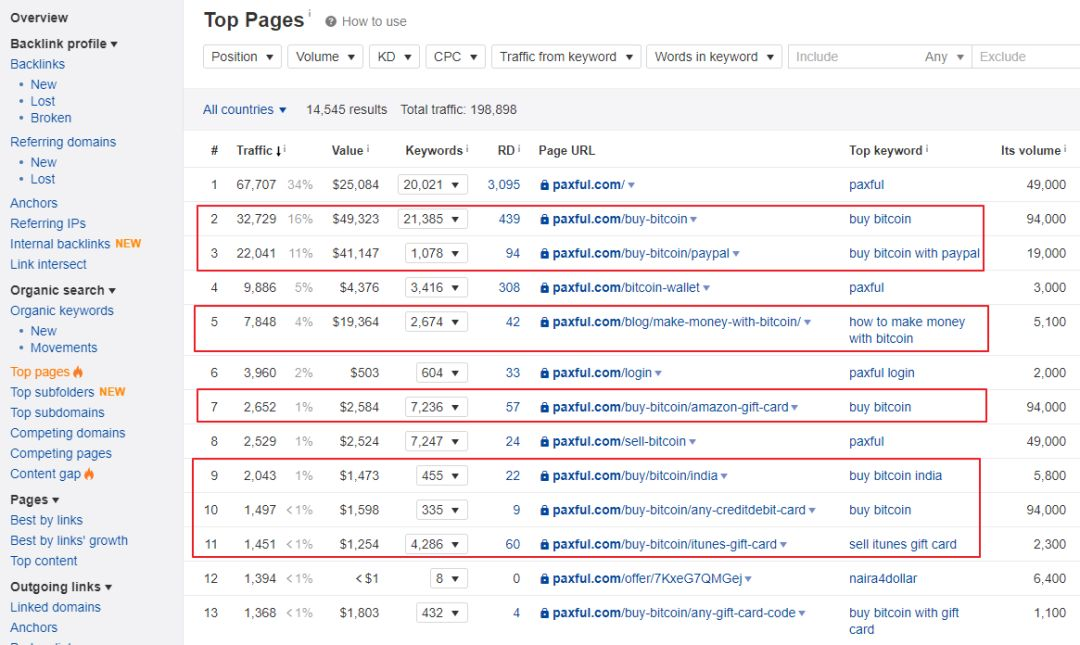Viewport: 1080px width, 645px height.
Task: Open the All countries dropdown
Action: pyautogui.click(x=245, y=110)
